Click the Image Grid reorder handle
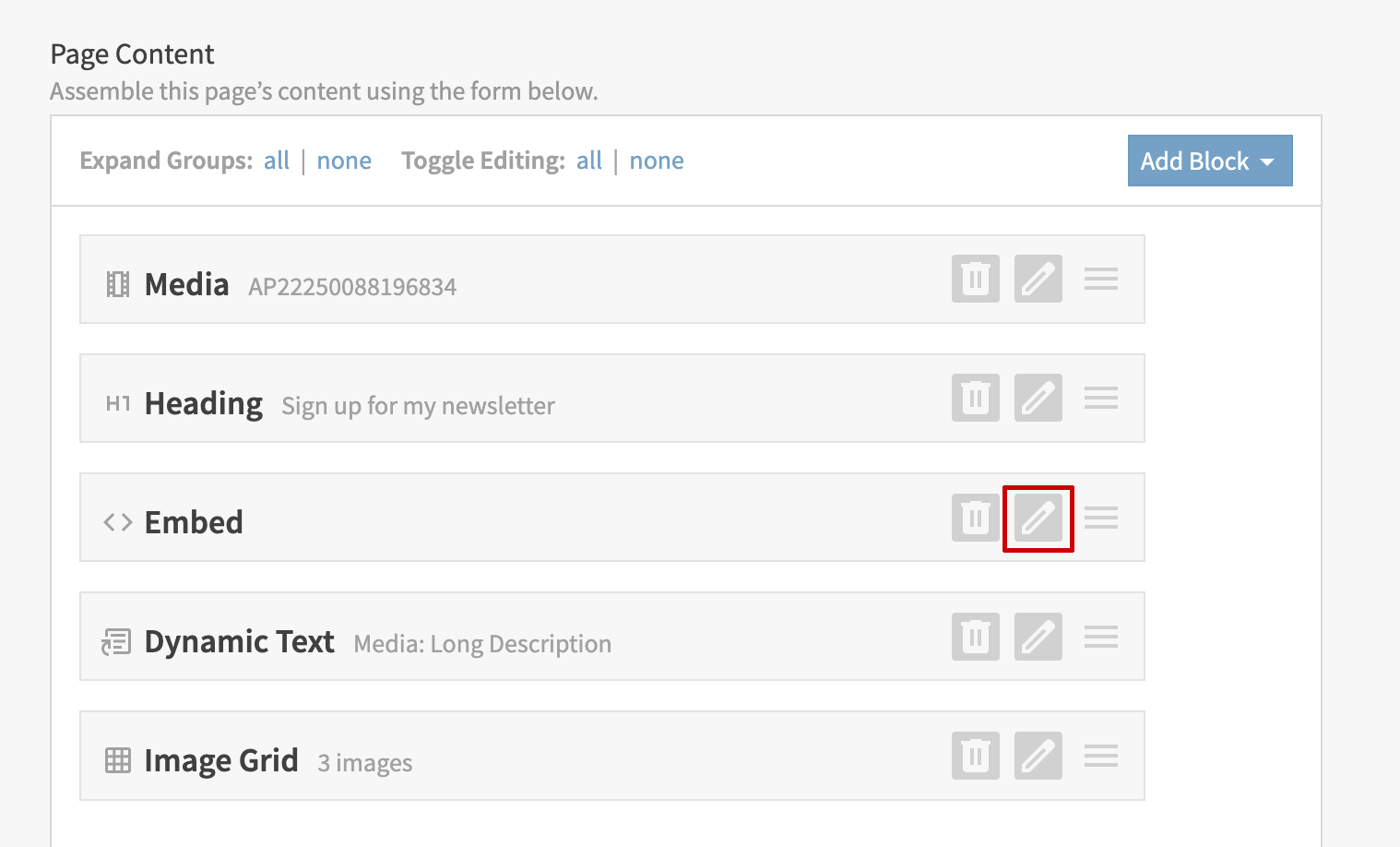Viewport: 1400px width, 847px height. [1101, 756]
